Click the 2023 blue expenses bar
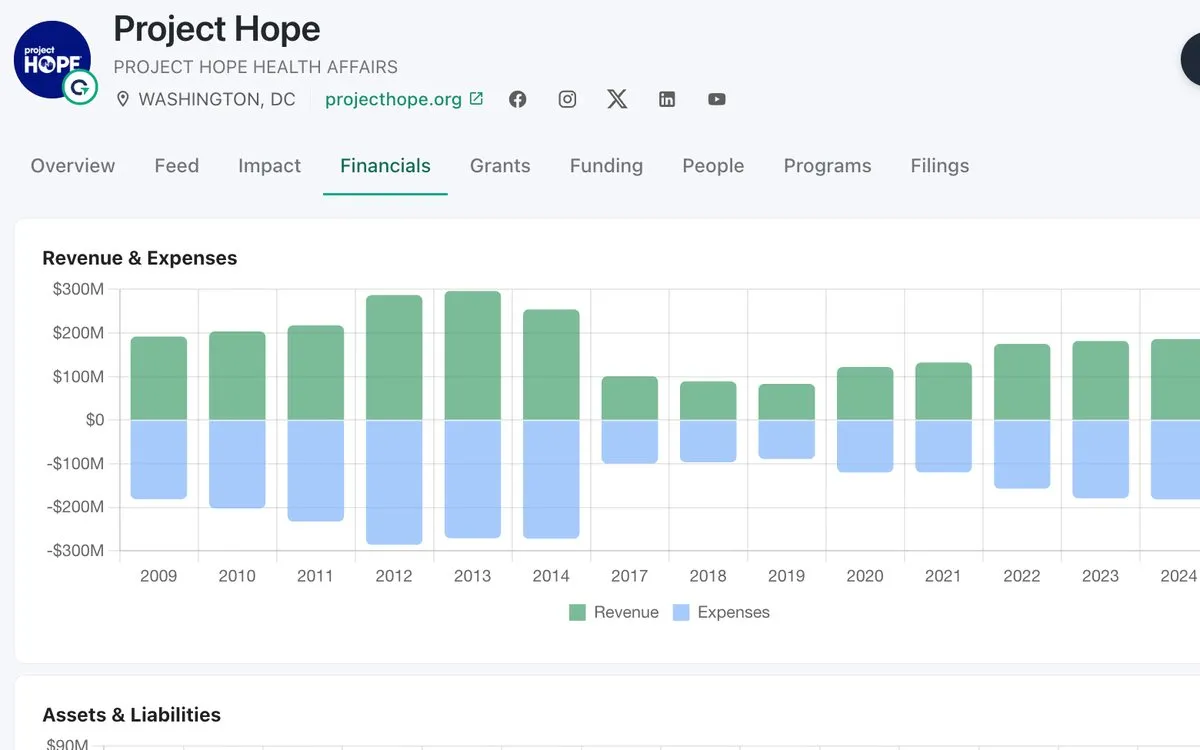Screen dimensions: 1200x750 pos(1101,459)
